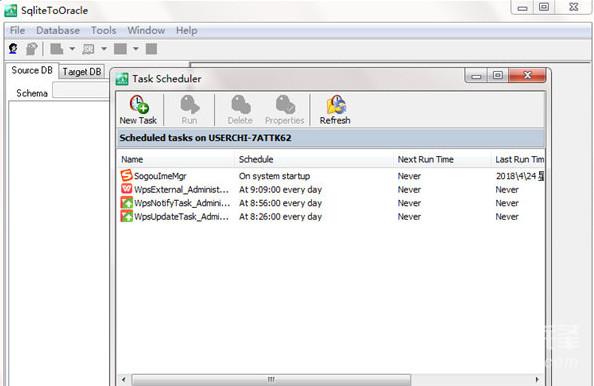Expand dropdown arrow after fourth toolbar icon
This screenshot has width=594, height=386.
pyautogui.click(x=104, y=49)
